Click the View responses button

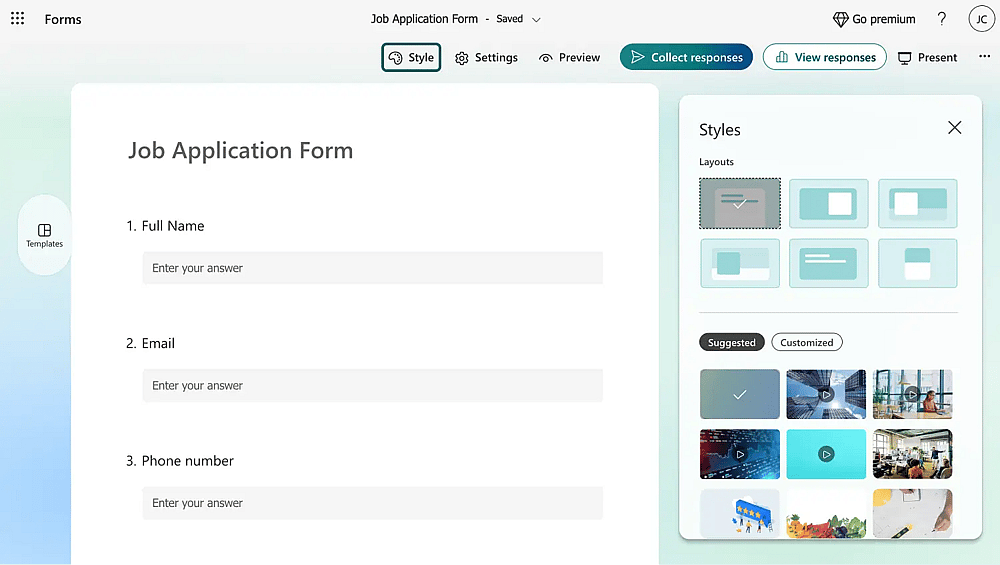[x=825, y=57]
